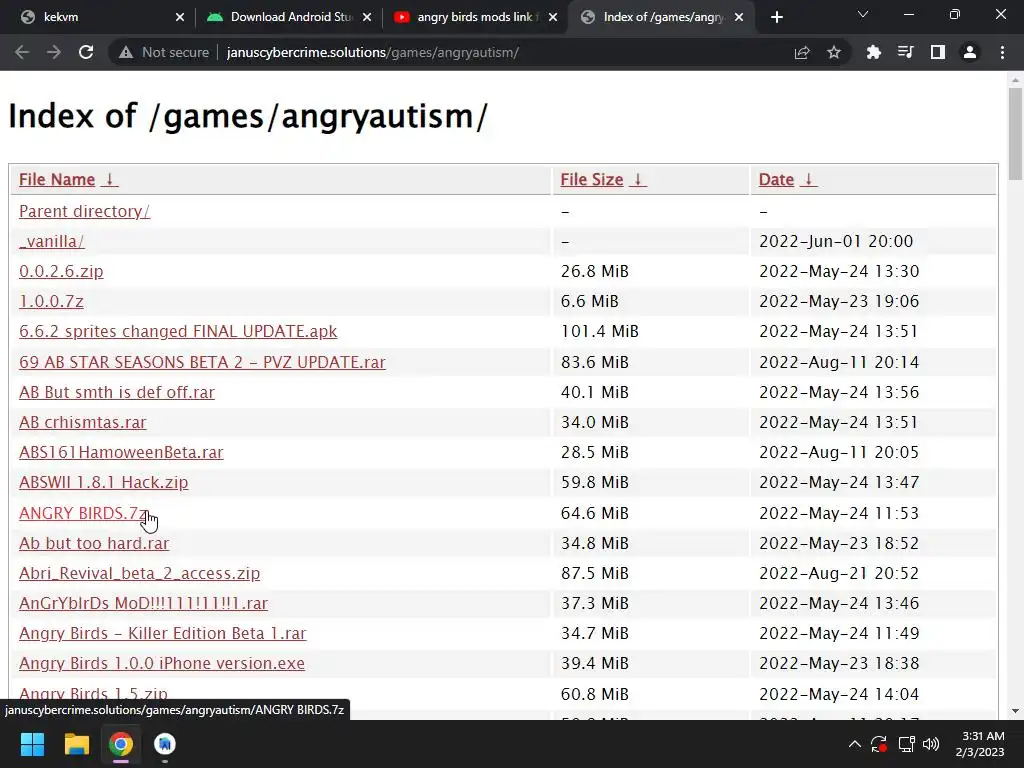Open File Explorer from the taskbar

coord(76,744)
